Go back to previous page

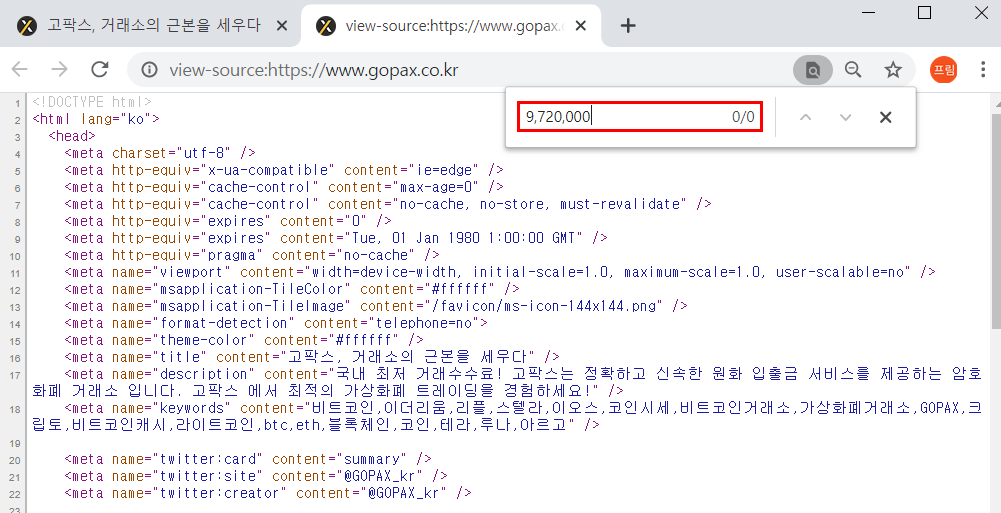pos(20,70)
